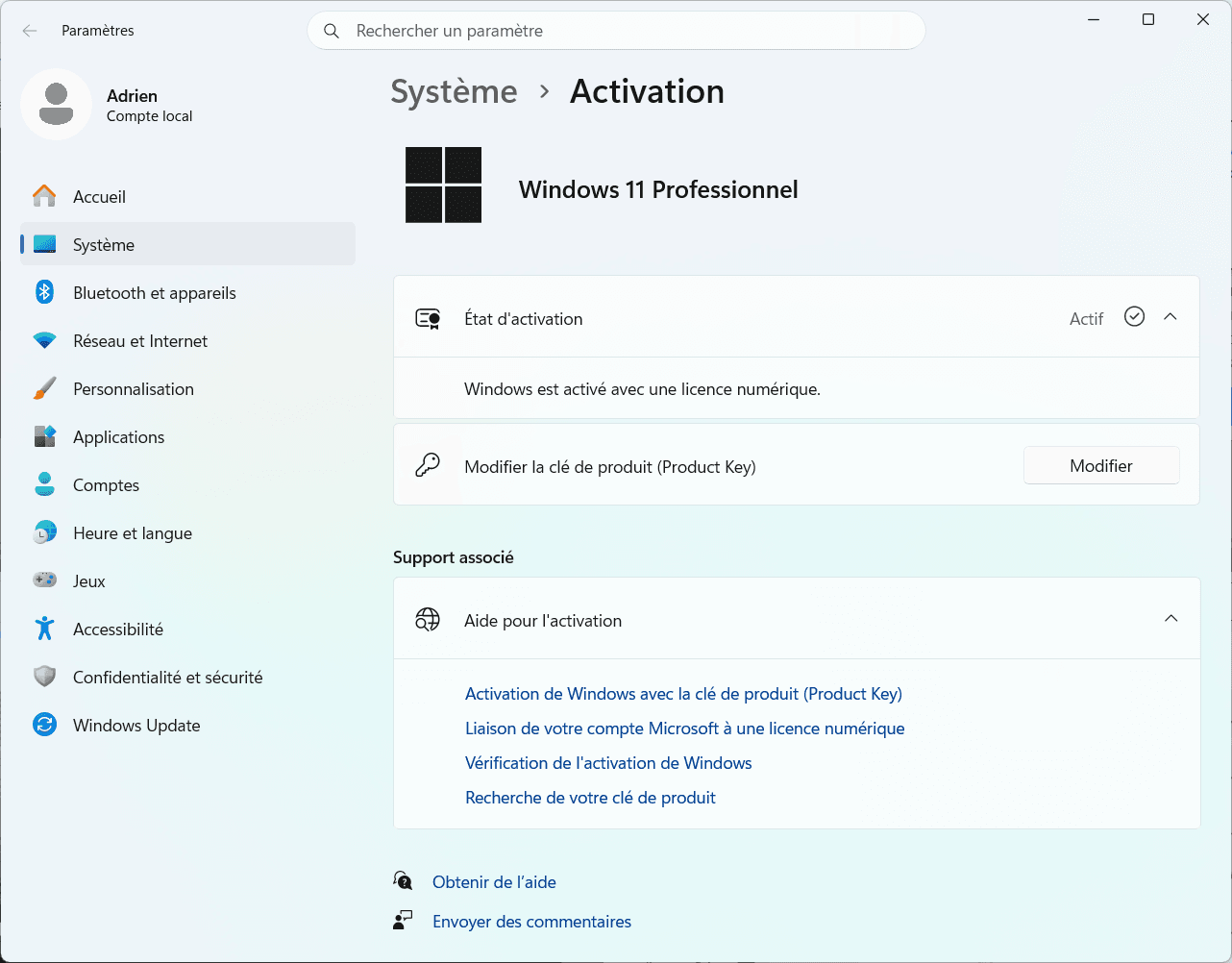Click the Wi-Fi network icon
1232x963 pixels.
(44, 340)
